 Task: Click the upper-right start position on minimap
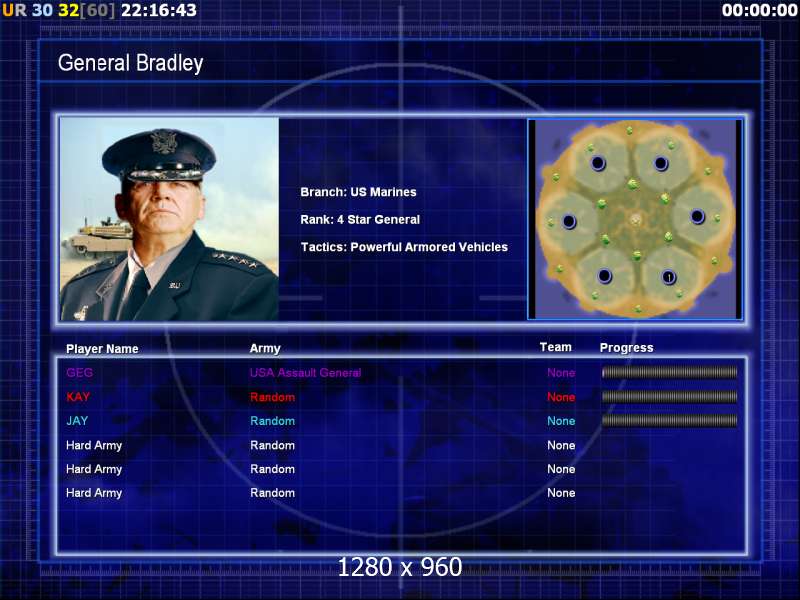click(661, 163)
